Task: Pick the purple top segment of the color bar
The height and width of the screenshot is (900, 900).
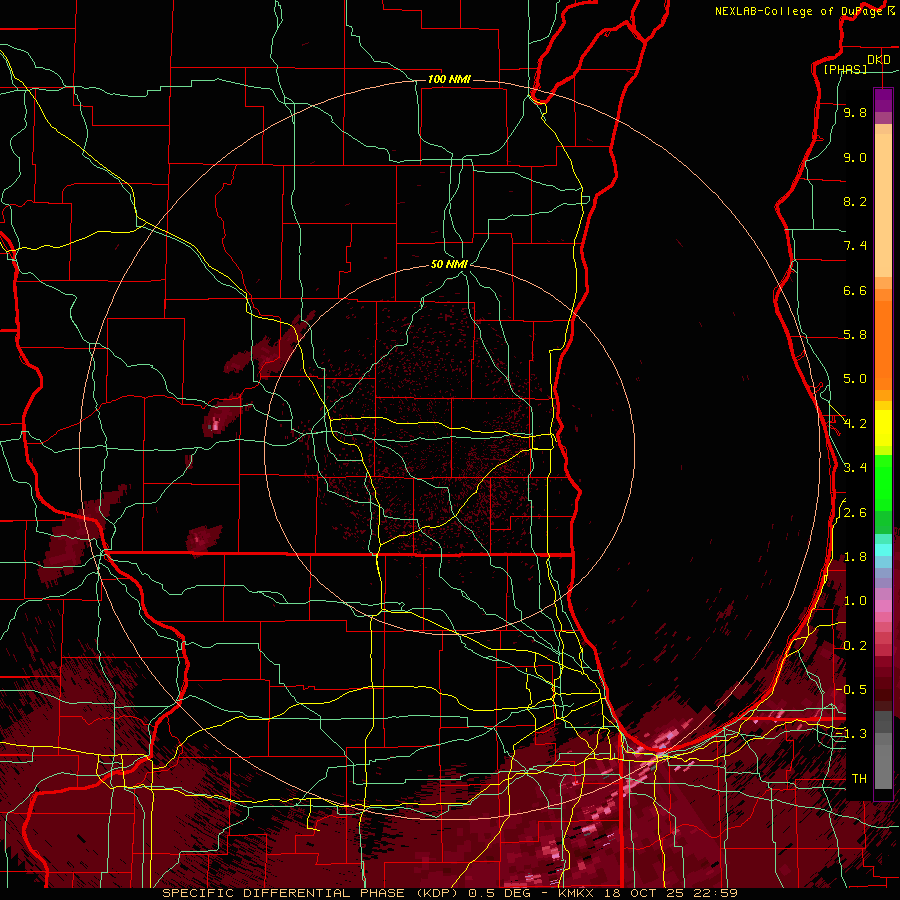Action: [x=883, y=100]
